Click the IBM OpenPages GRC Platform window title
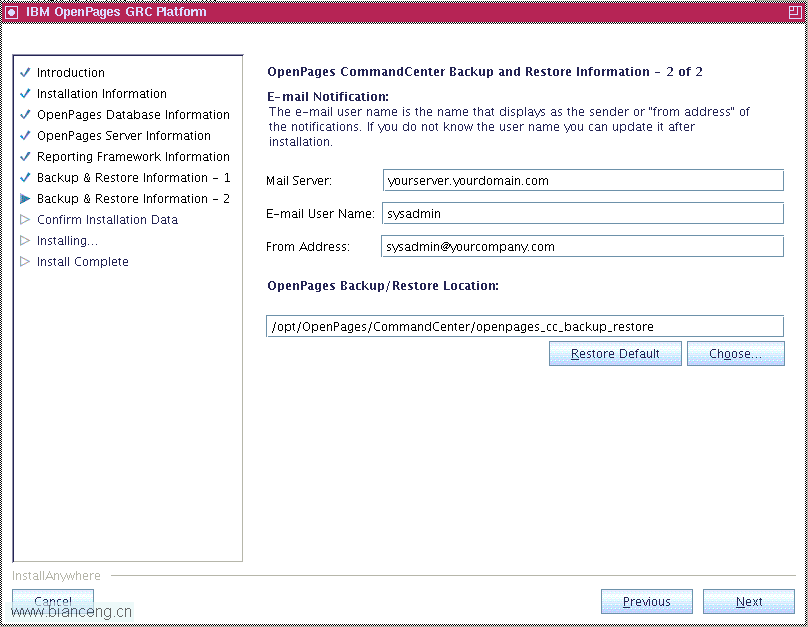The height and width of the screenshot is (627, 808). [x=116, y=12]
